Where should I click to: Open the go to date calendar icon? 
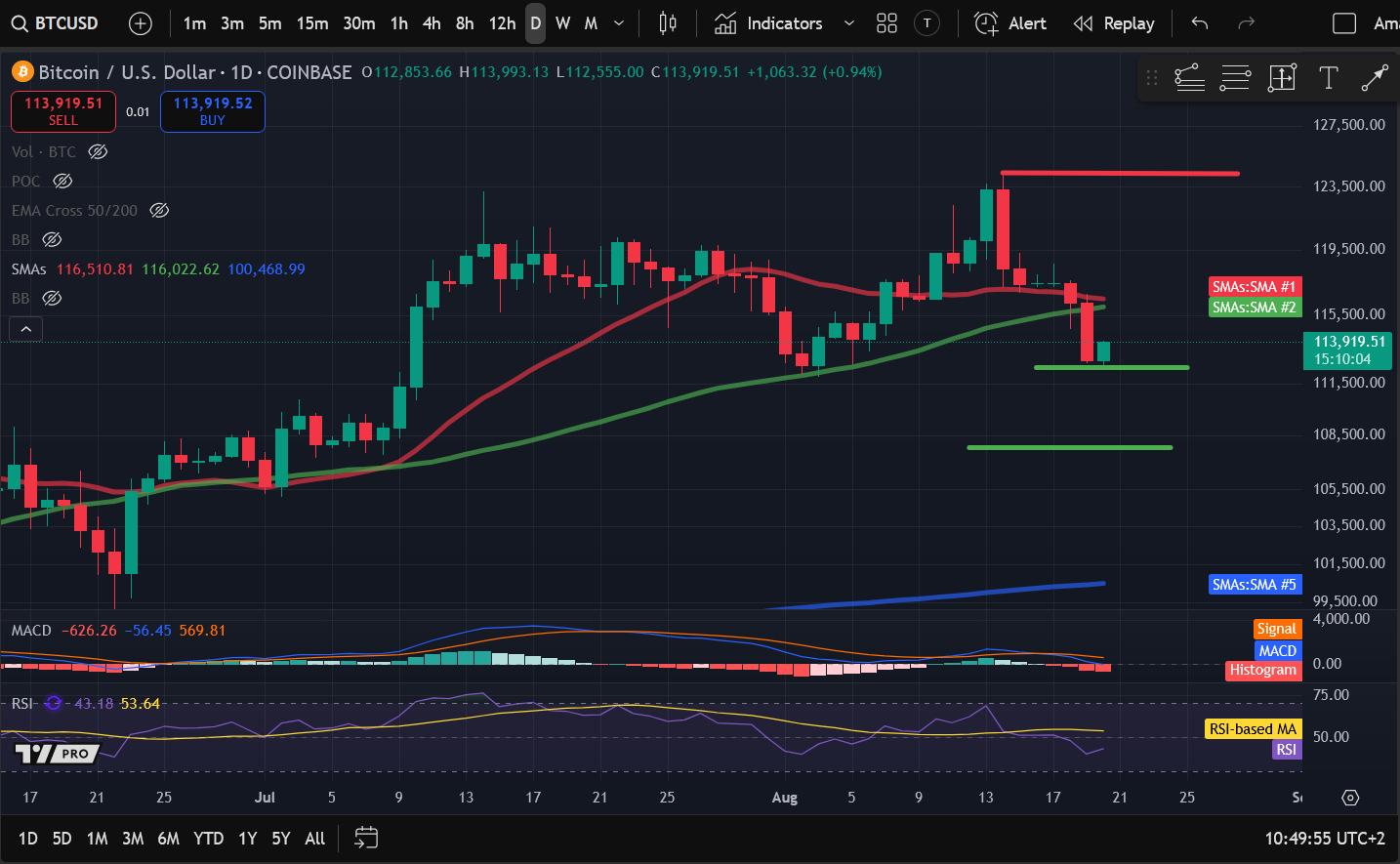[366, 838]
